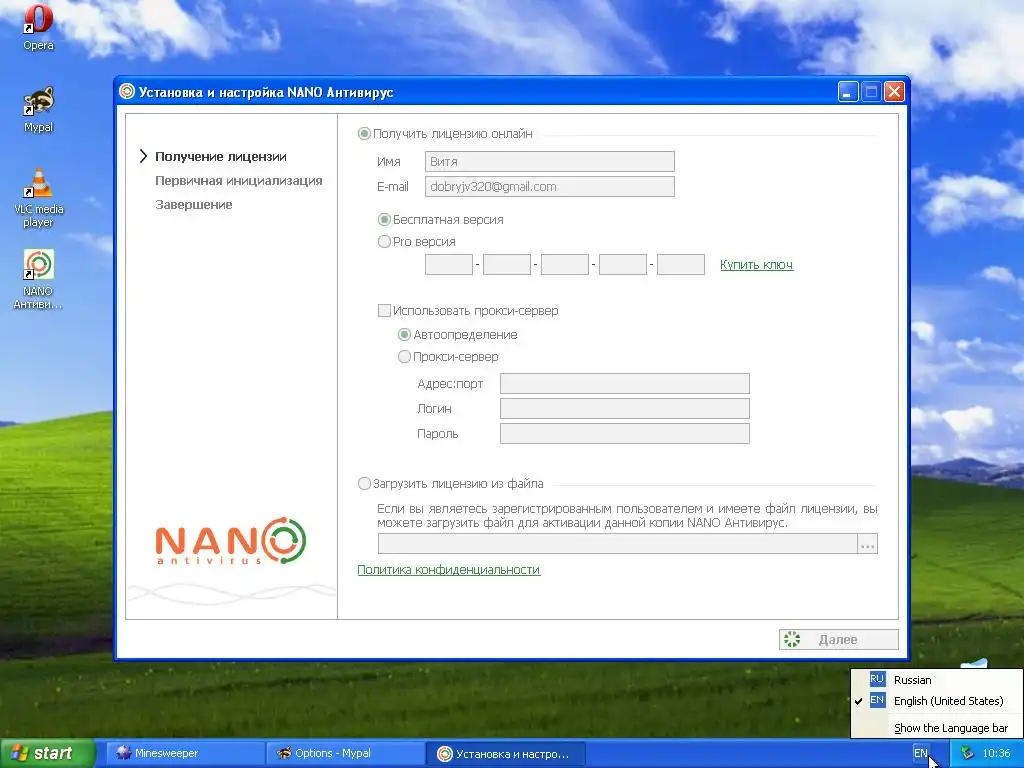Click the tray icon next to the clock
The image size is (1024, 768).
pyautogui.click(x=967, y=753)
